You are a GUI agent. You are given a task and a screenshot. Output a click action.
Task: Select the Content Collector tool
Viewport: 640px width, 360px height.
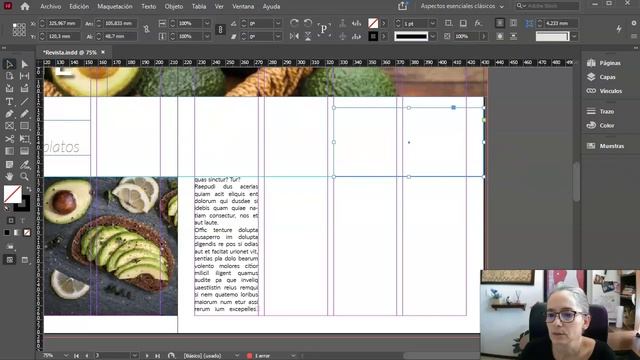click(x=9, y=89)
